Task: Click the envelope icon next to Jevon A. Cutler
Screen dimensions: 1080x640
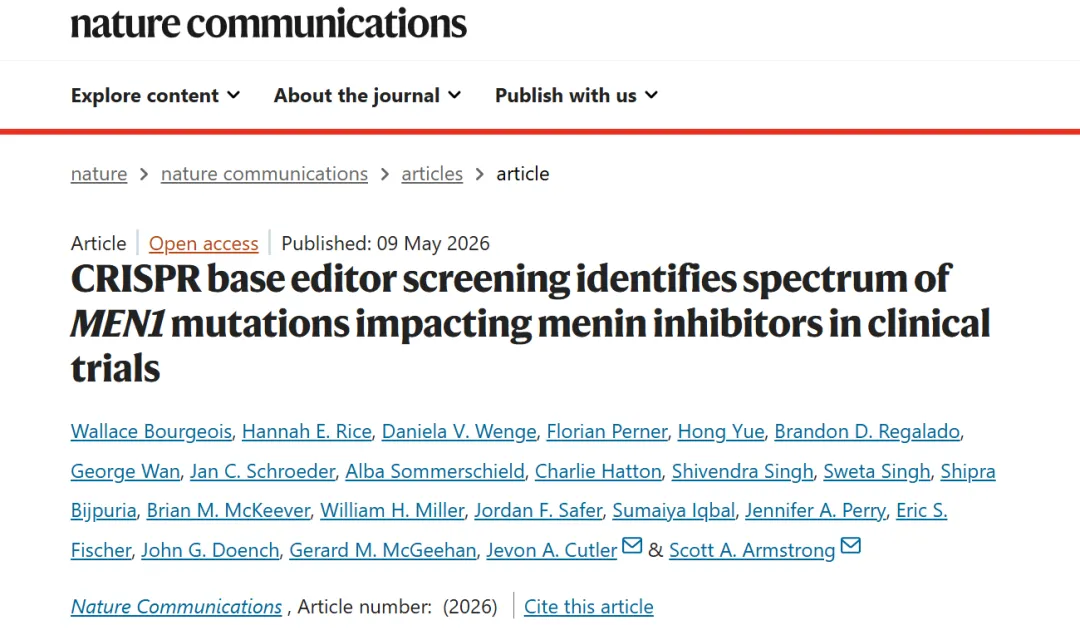Action: point(632,546)
